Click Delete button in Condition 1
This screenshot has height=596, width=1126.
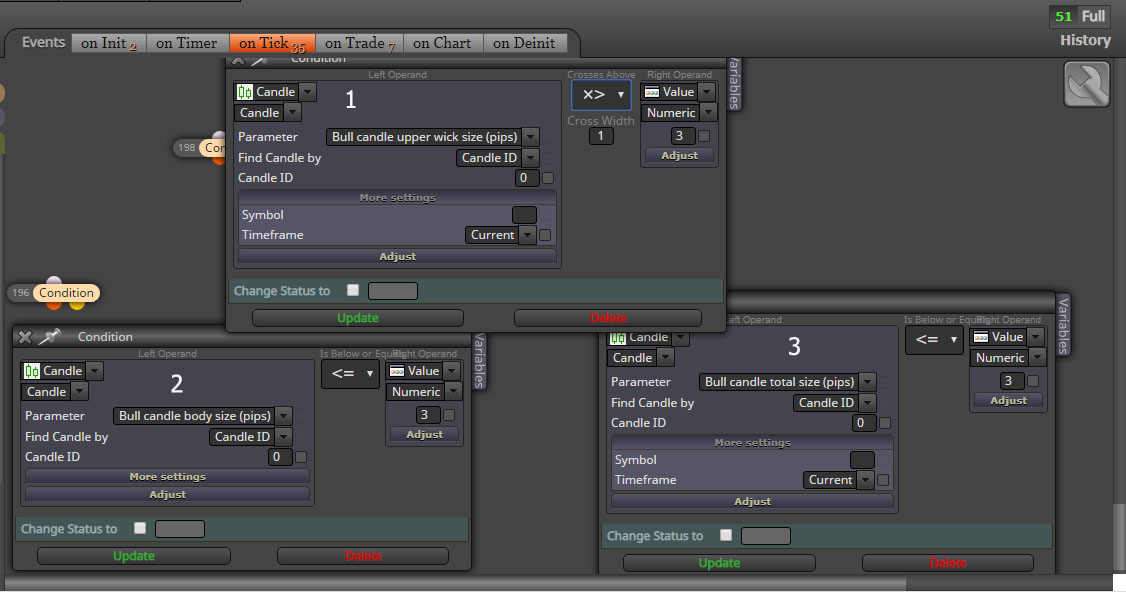[608, 318]
